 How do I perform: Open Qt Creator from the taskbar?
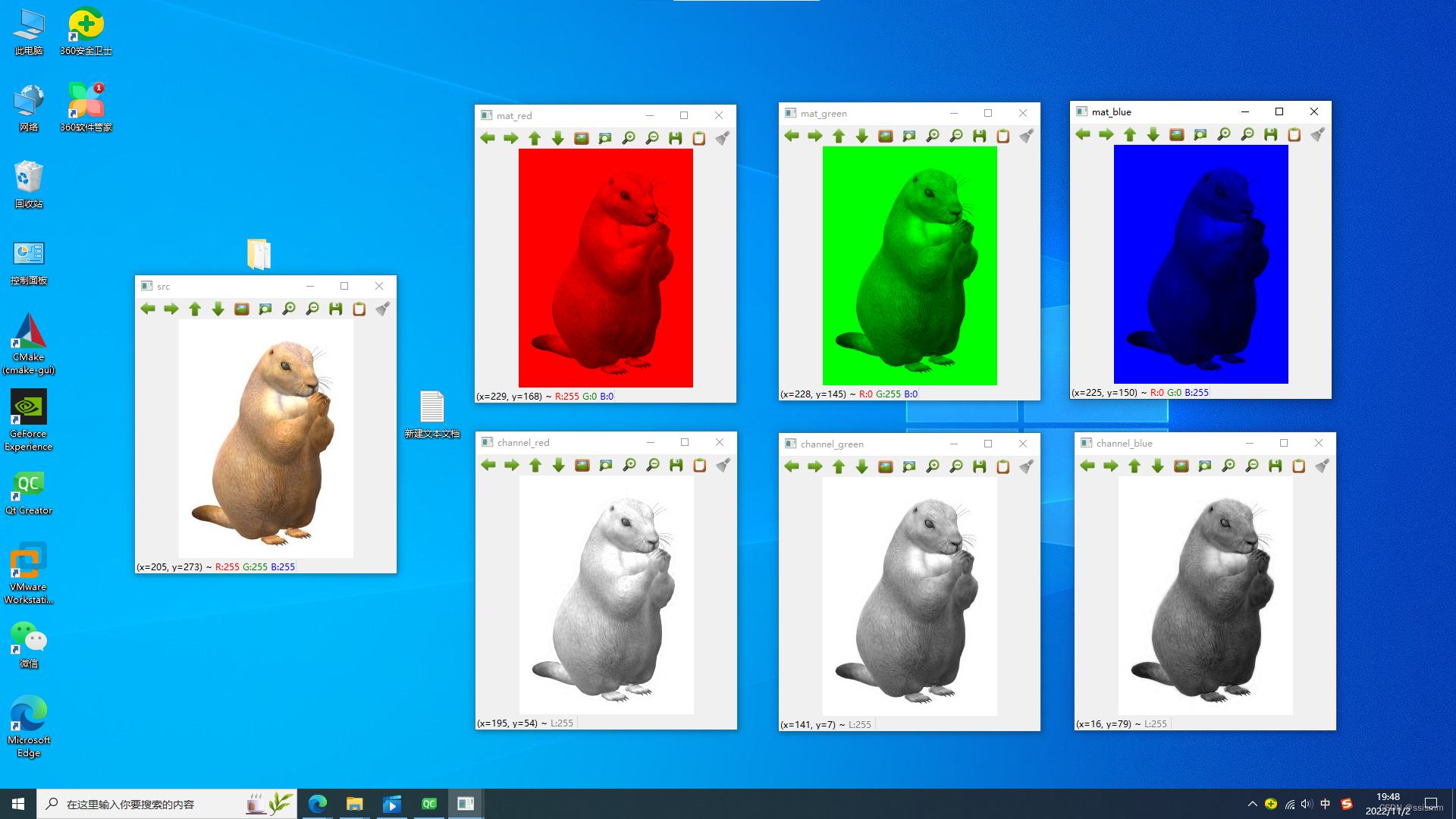point(429,804)
